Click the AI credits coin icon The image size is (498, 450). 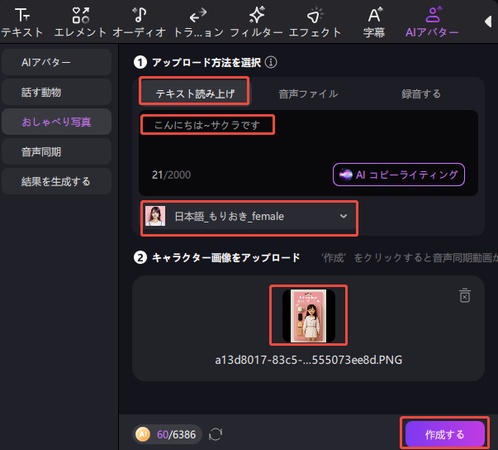[143, 434]
